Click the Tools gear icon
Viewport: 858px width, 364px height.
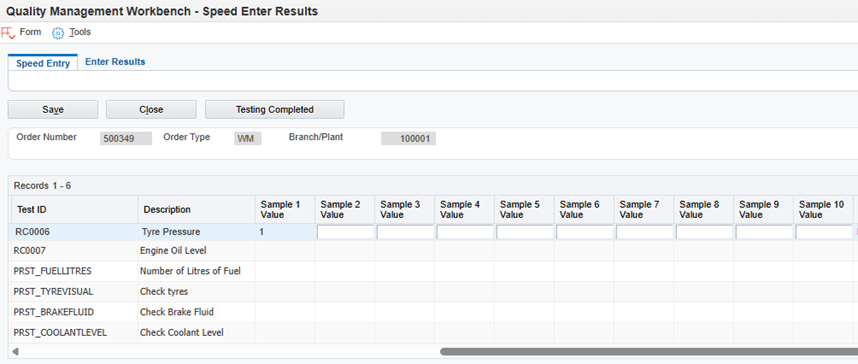pos(58,33)
